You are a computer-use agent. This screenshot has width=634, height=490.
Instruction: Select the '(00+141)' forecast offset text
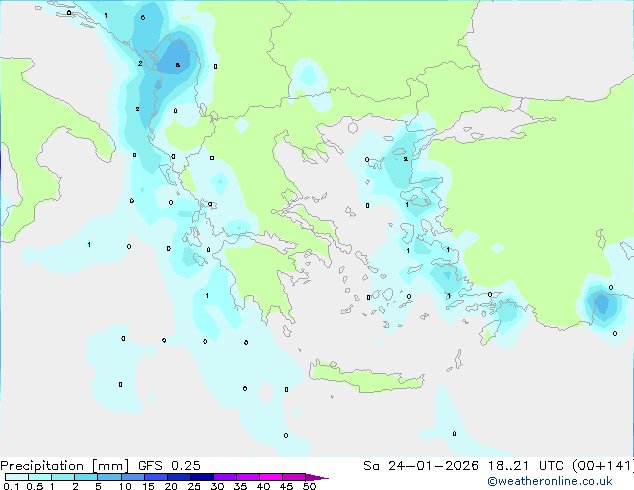coord(603,466)
